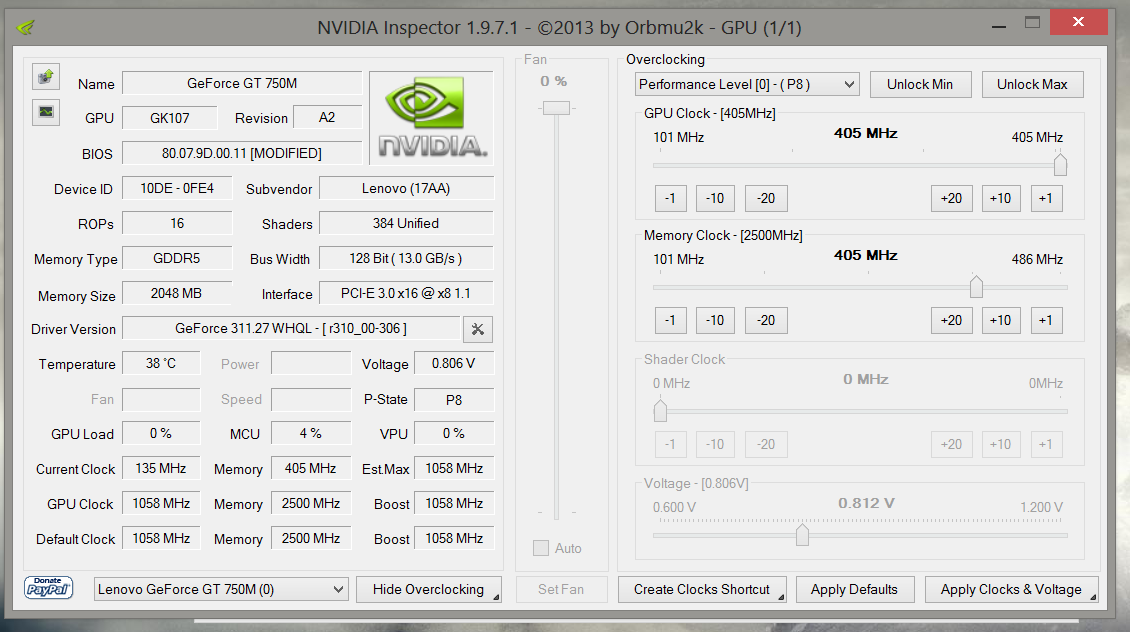Screen dimensions: 1130x632
Task: Click the Memory Clock slider thumb
Action: [x=976, y=286]
